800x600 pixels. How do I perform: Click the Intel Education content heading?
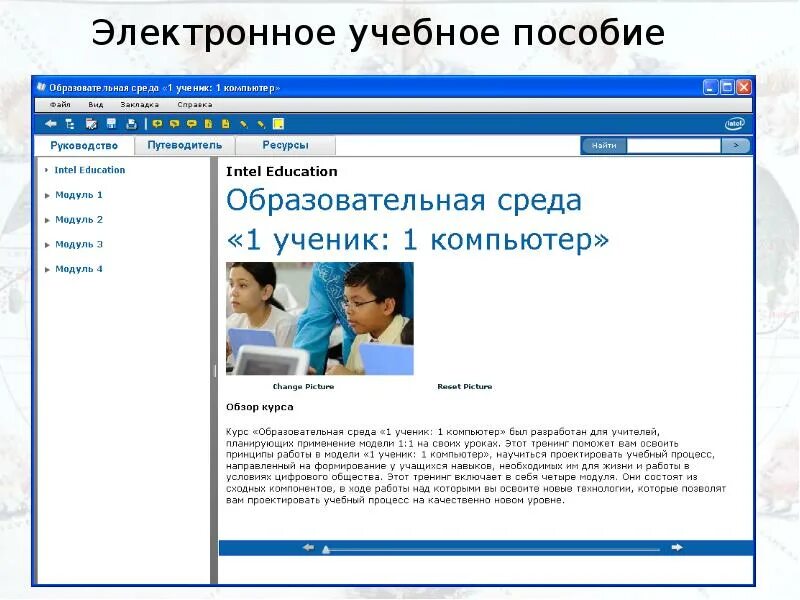282,171
